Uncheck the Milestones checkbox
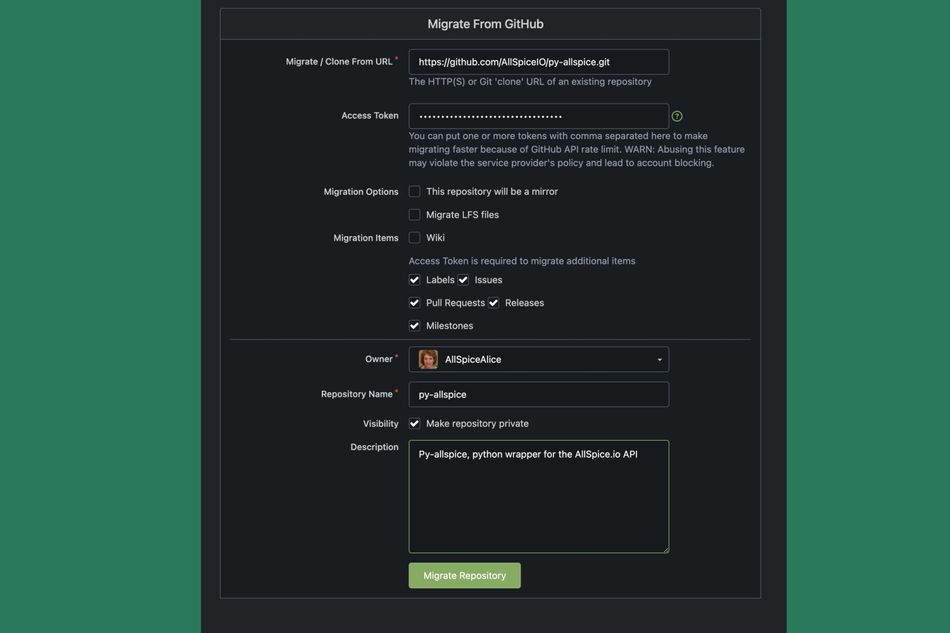The height and width of the screenshot is (633, 950). (x=414, y=326)
